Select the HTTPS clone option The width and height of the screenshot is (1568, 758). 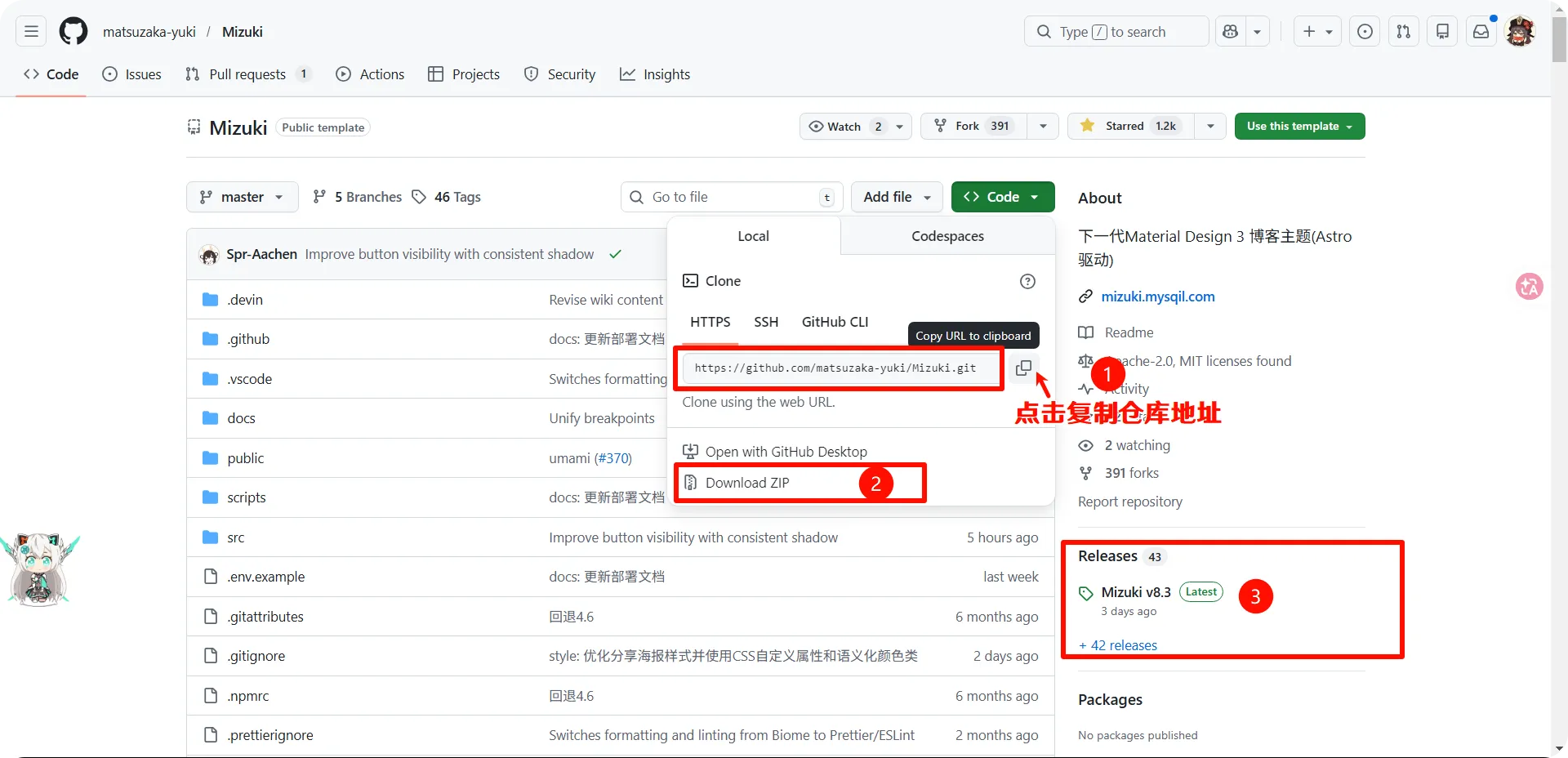point(710,322)
